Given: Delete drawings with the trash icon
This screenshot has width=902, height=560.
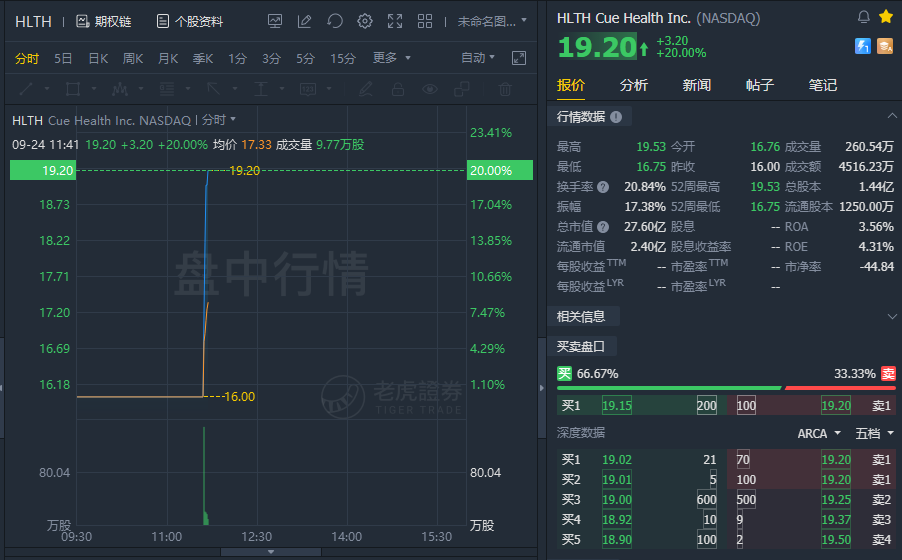Looking at the screenshot, I should 505,89.
